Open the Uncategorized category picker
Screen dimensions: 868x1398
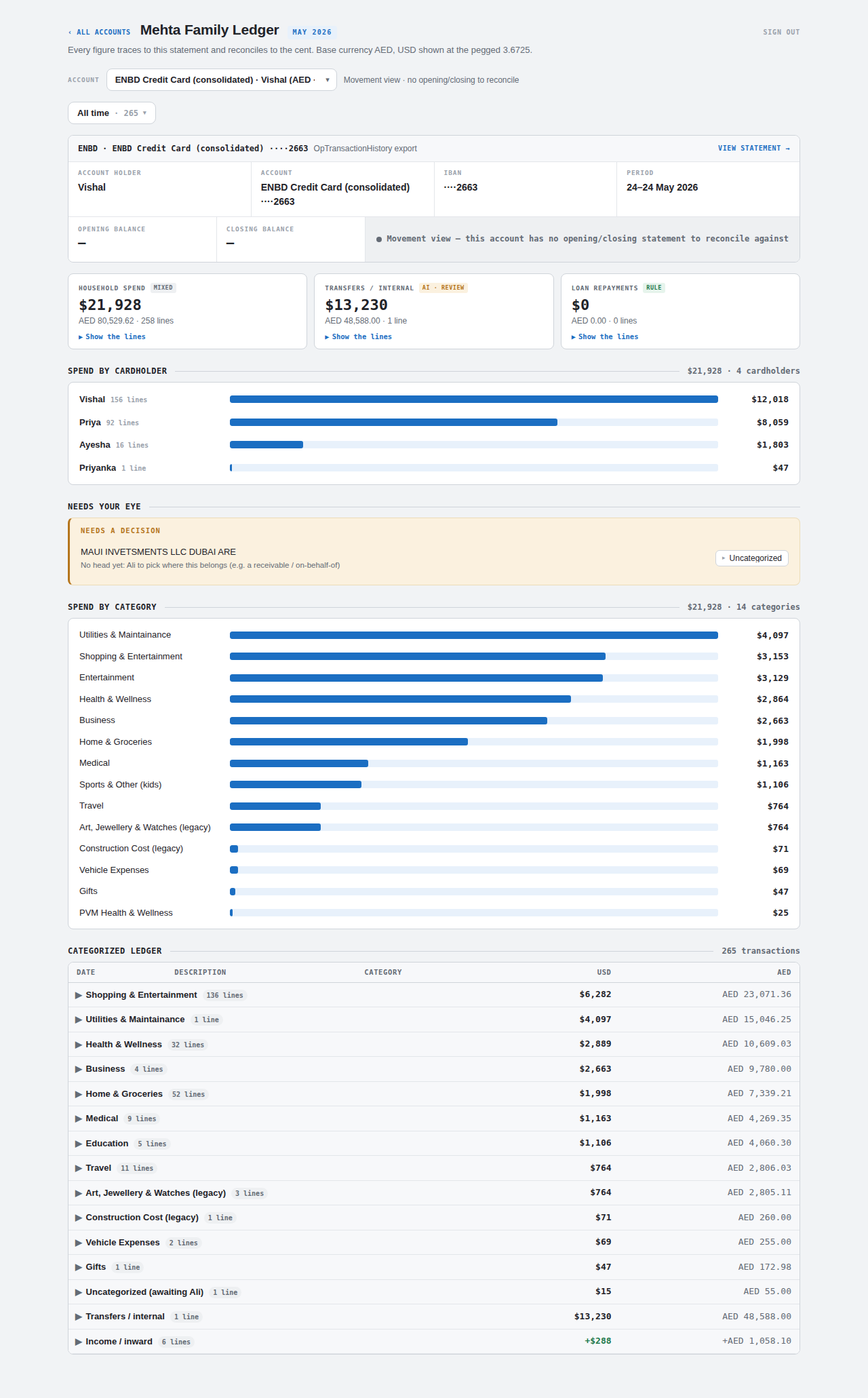[752, 558]
